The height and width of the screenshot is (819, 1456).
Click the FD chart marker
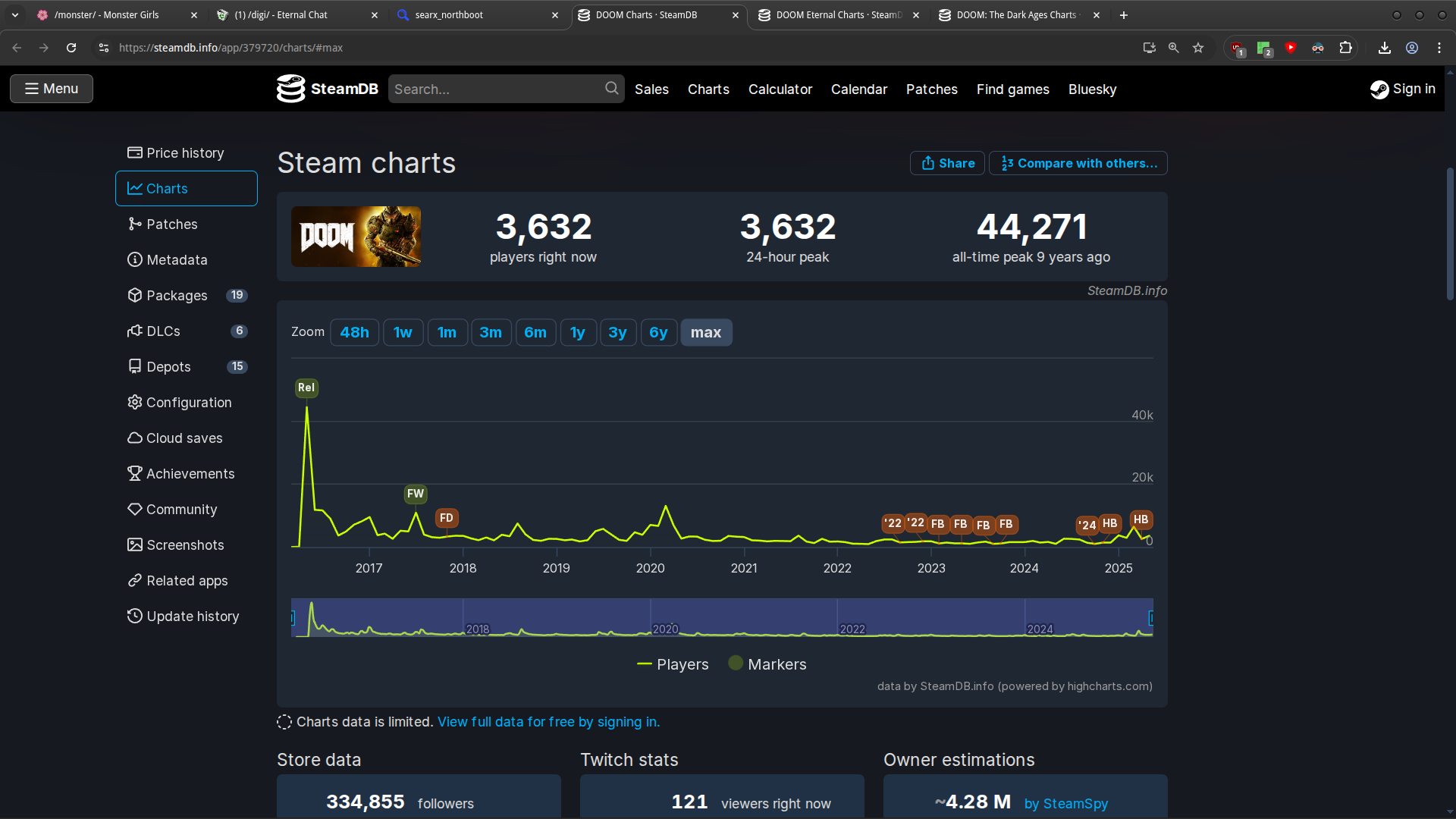point(447,518)
